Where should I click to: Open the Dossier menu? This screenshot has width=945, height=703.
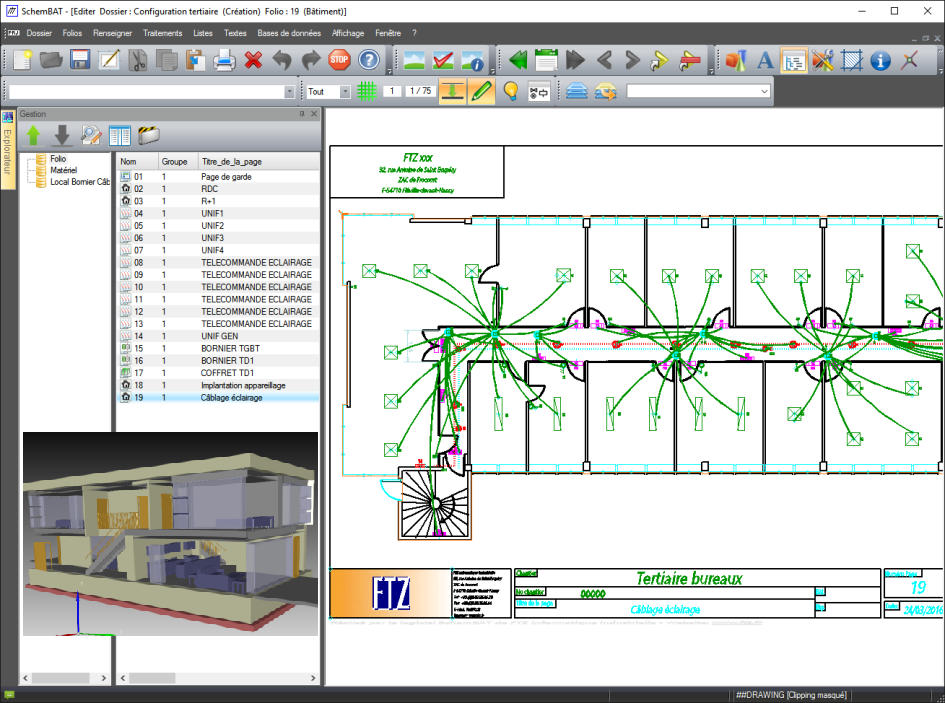(x=39, y=33)
